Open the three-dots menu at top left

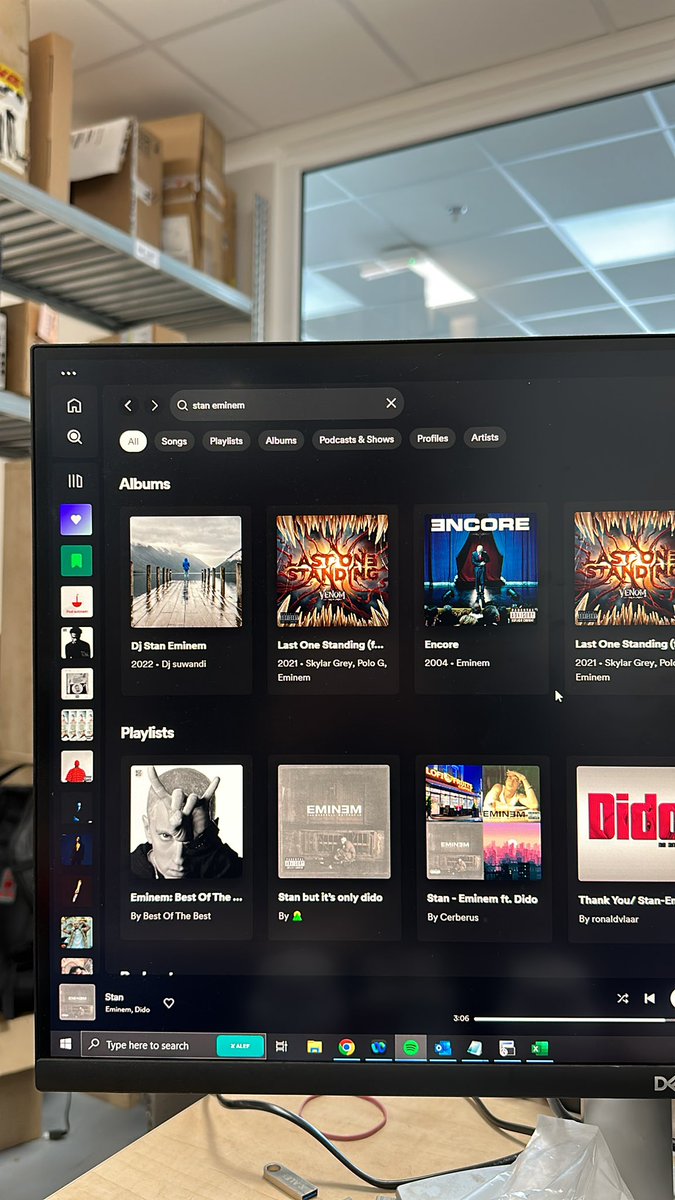(68, 373)
